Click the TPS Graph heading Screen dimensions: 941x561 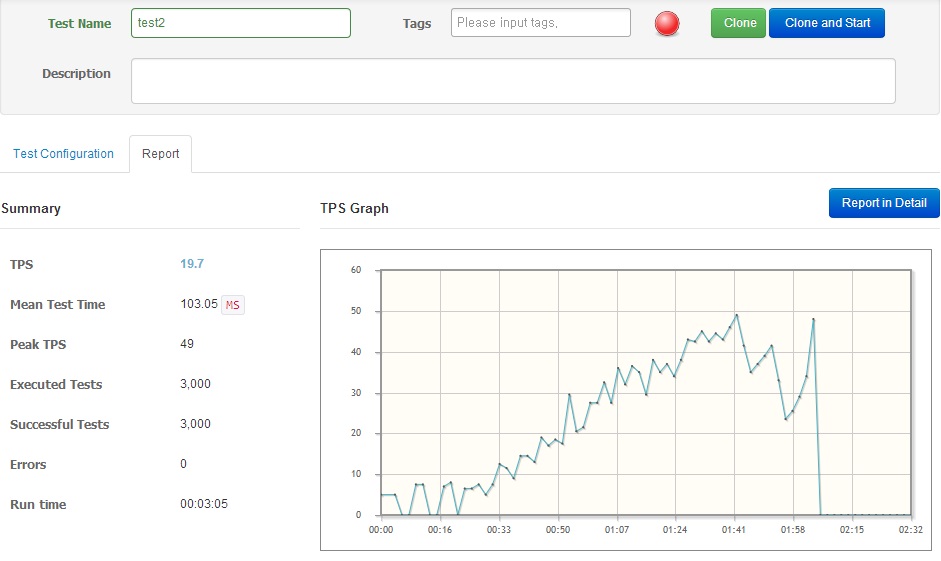click(x=354, y=209)
